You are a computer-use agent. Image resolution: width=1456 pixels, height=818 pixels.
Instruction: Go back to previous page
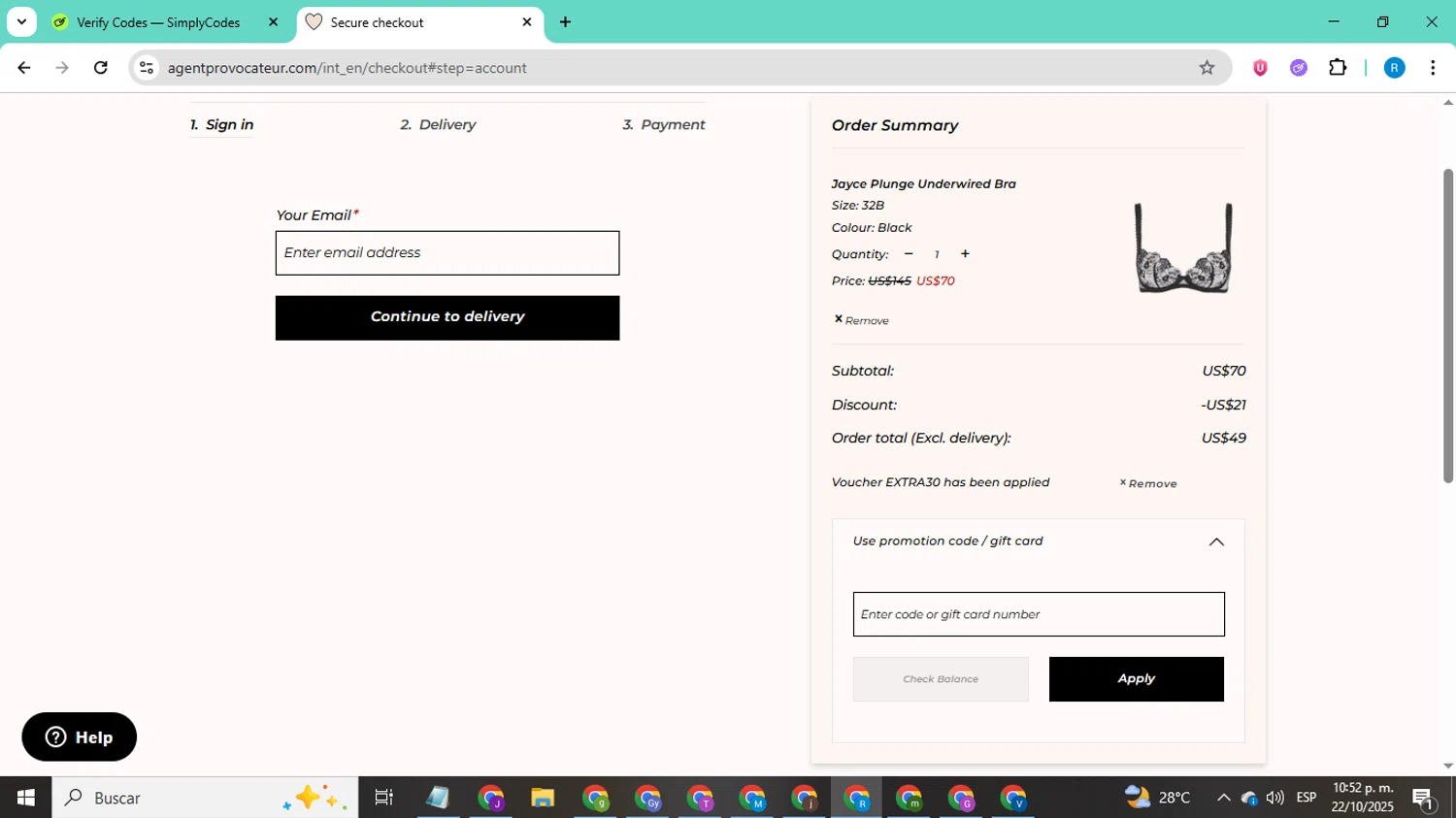[x=24, y=68]
